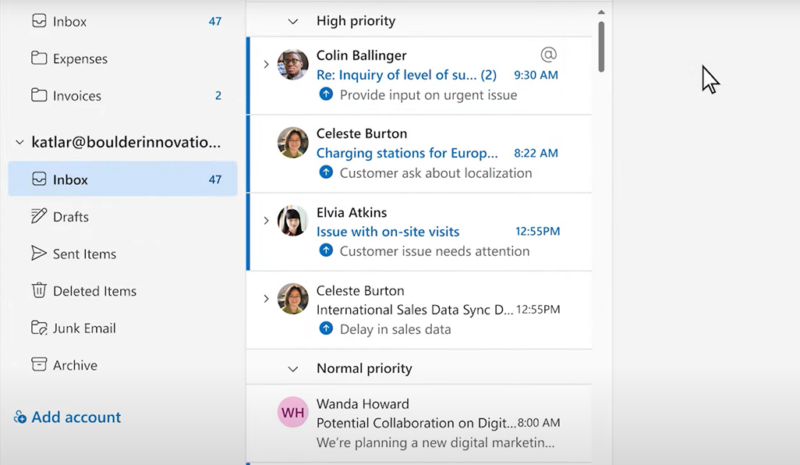Click Celeste Burton's photo on Sales Data email

(x=293, y=299)
